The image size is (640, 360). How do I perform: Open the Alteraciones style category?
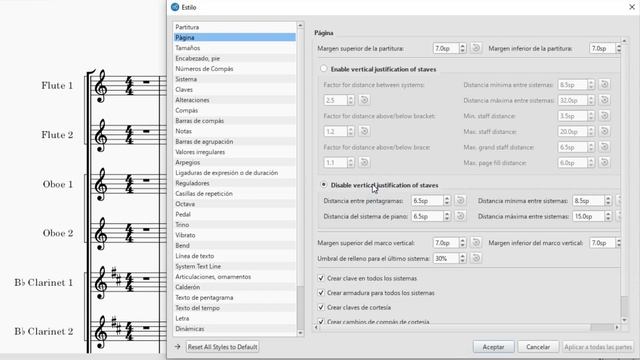[235, 100]
